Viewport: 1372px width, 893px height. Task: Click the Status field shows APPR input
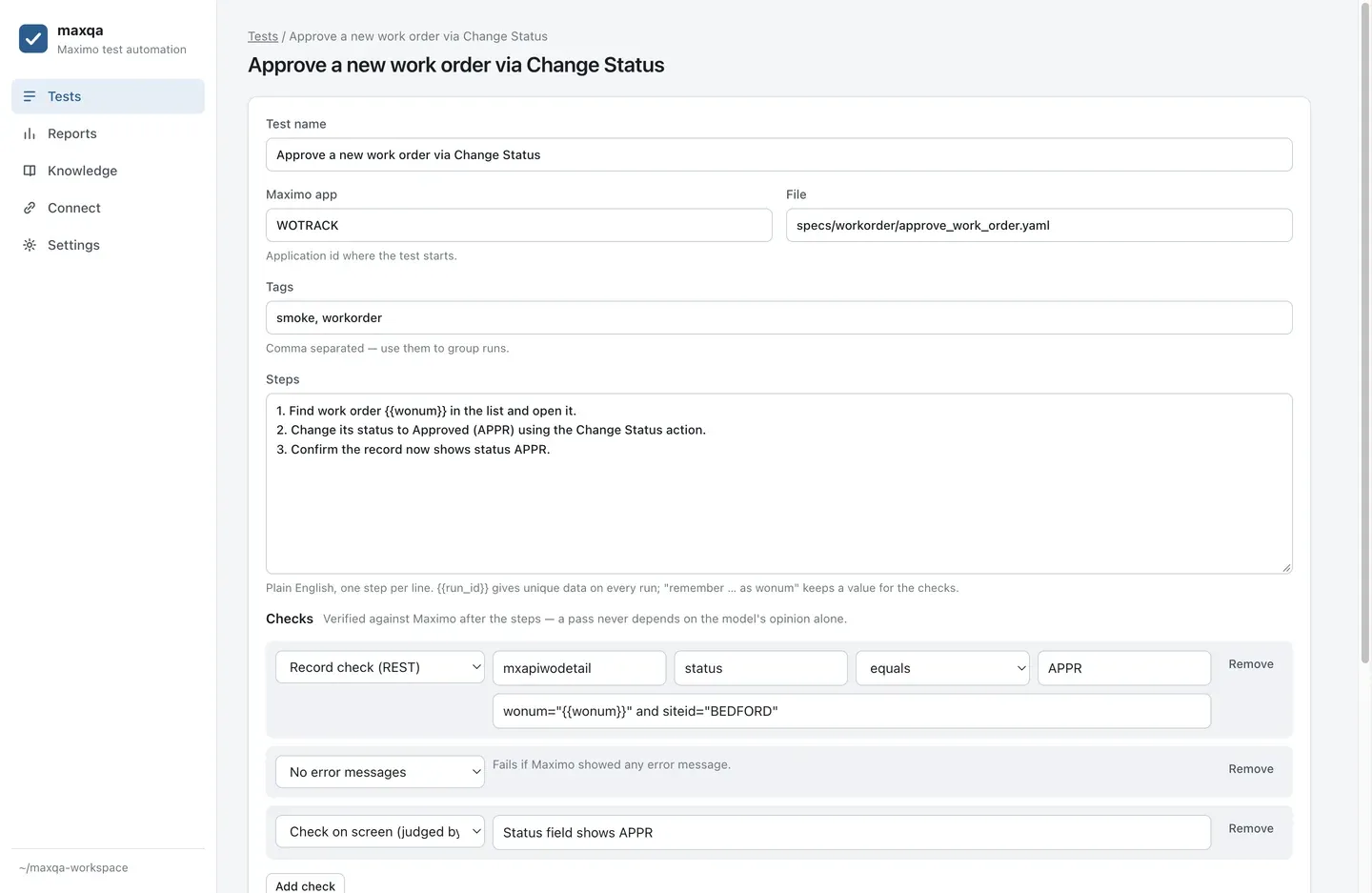852,832
